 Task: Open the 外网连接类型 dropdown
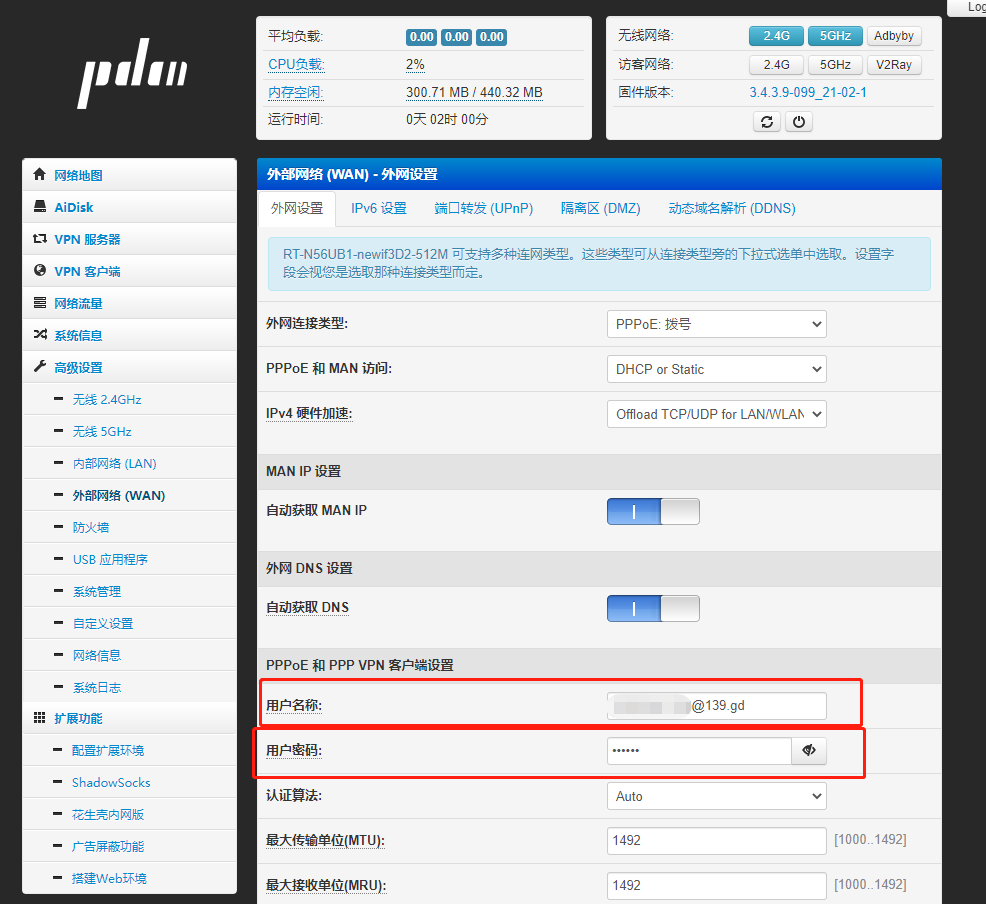[716, 324]
